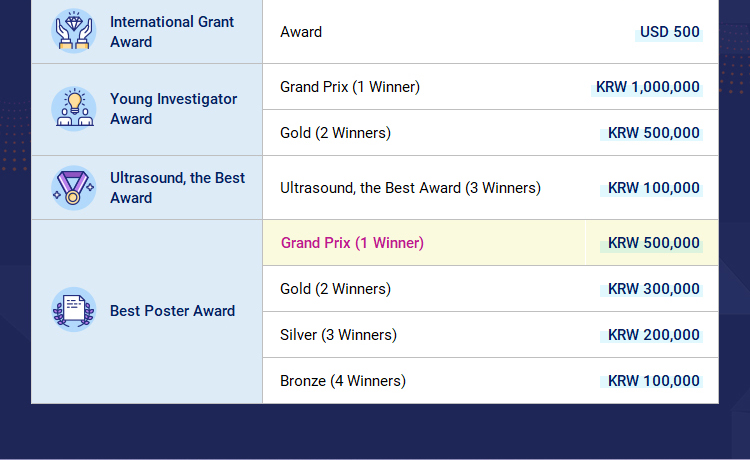Click Grand Prix under Young Investigator Award
Viewport: 750px width, 460px height.
[x=350, y=87]
